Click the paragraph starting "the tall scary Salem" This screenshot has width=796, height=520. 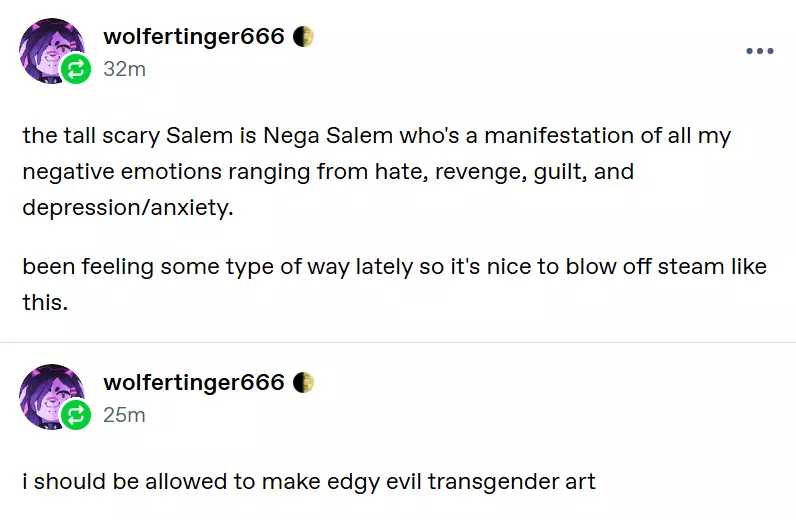point(376,171)
